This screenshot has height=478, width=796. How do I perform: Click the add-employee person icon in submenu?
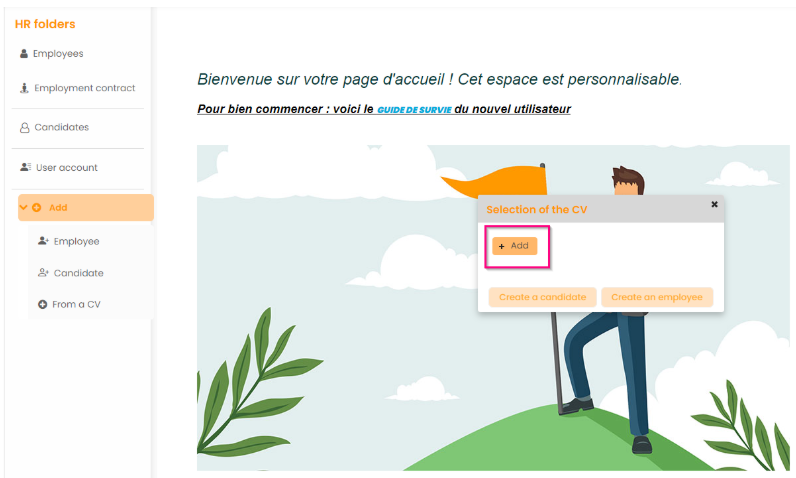(43, 241)
